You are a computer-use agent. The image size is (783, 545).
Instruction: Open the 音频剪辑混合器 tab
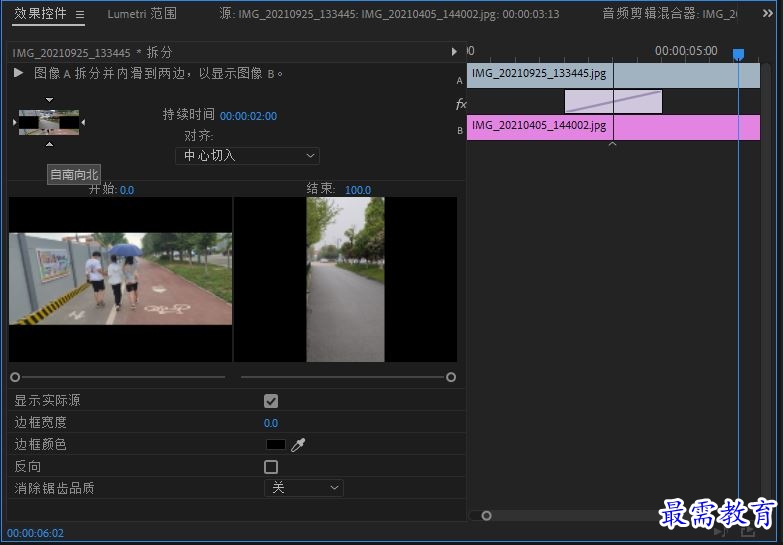(x=669, y=13)
